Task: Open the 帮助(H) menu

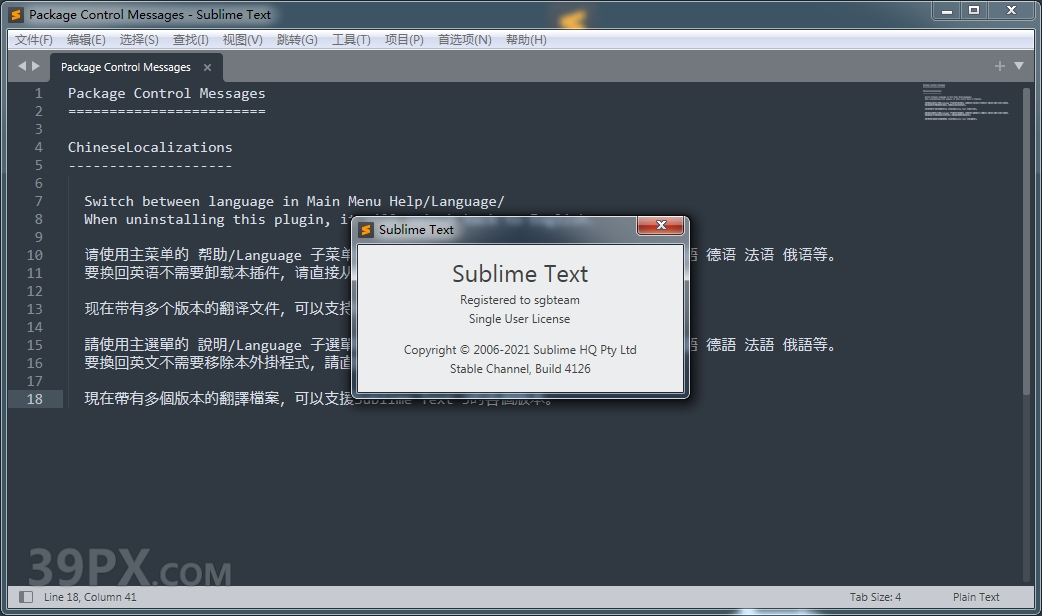Action: point(526,40)
